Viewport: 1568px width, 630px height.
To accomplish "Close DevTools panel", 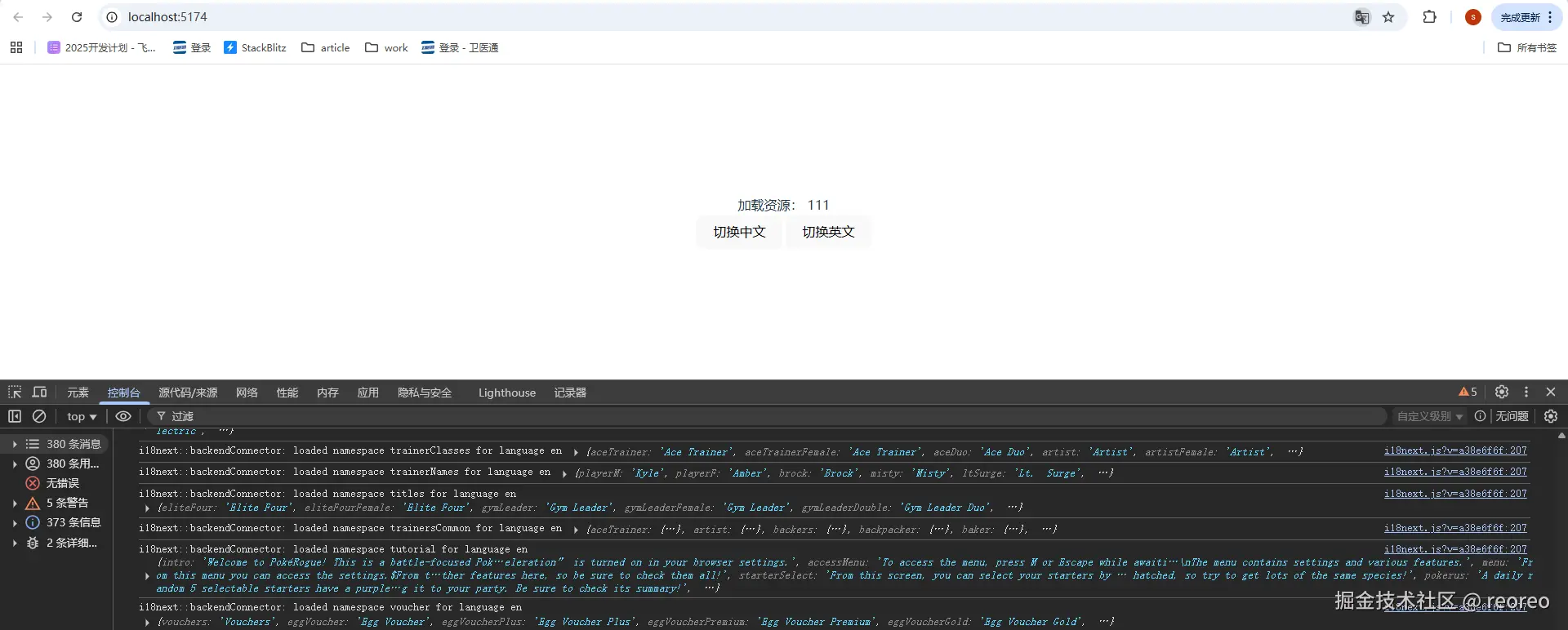I will click(1551, 393).
